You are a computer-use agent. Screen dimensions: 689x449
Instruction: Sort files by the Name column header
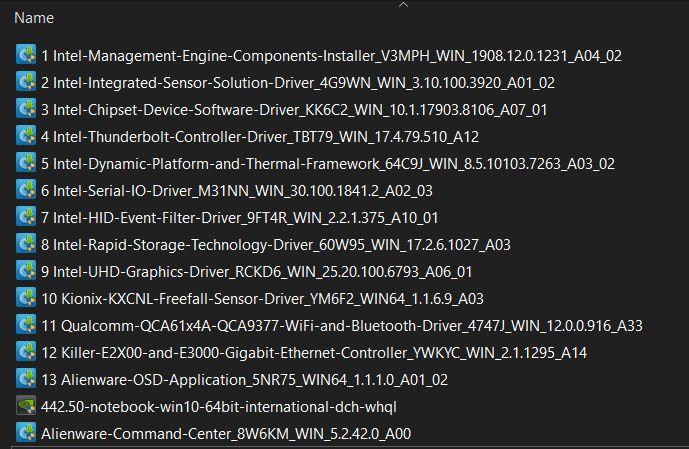34,18
